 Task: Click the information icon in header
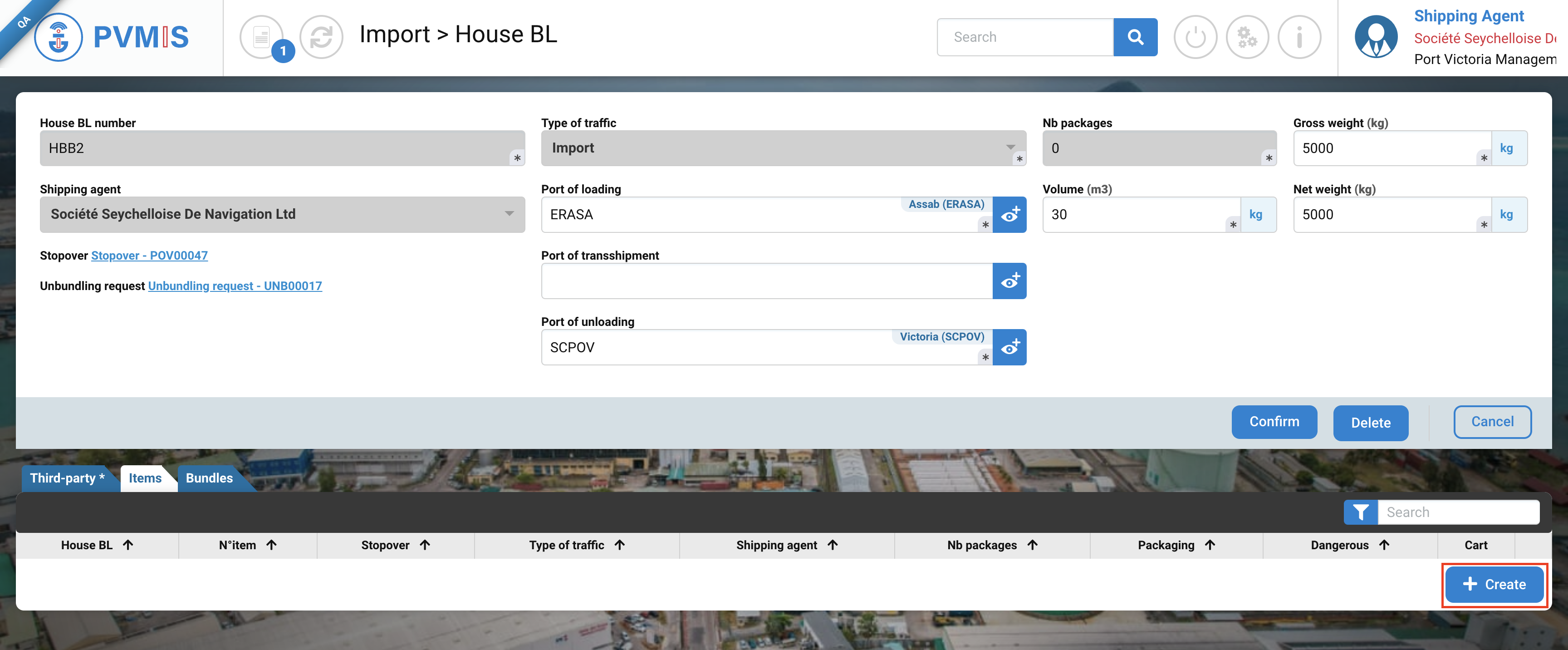pos(1299,37)
